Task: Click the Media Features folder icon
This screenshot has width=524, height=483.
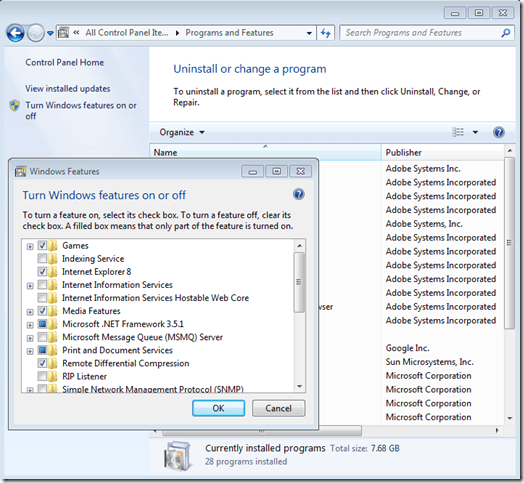Action: [x=53, y=311]
